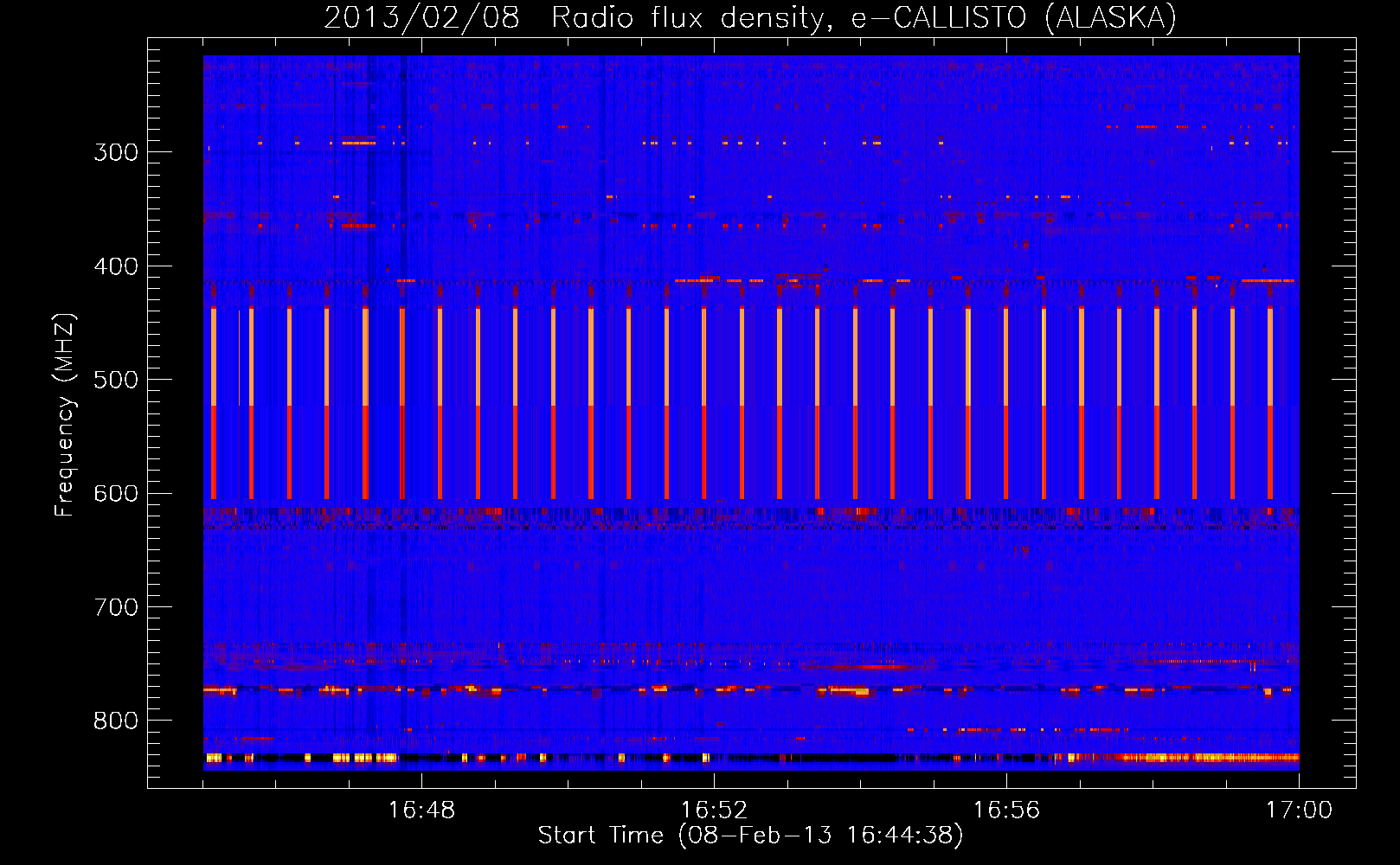Click the 500 frequency tick label
The height and width of the screenshot is (865, 1400).
coord(116,380)
